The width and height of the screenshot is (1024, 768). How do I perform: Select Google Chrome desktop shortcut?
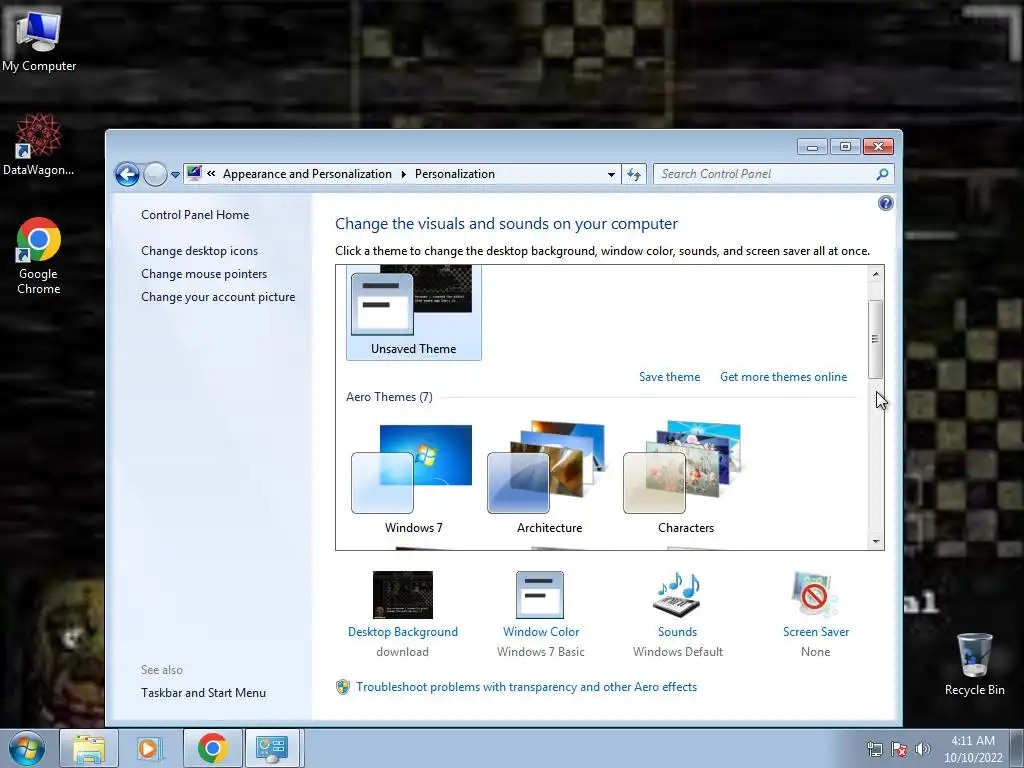click(x=39, y=256)
